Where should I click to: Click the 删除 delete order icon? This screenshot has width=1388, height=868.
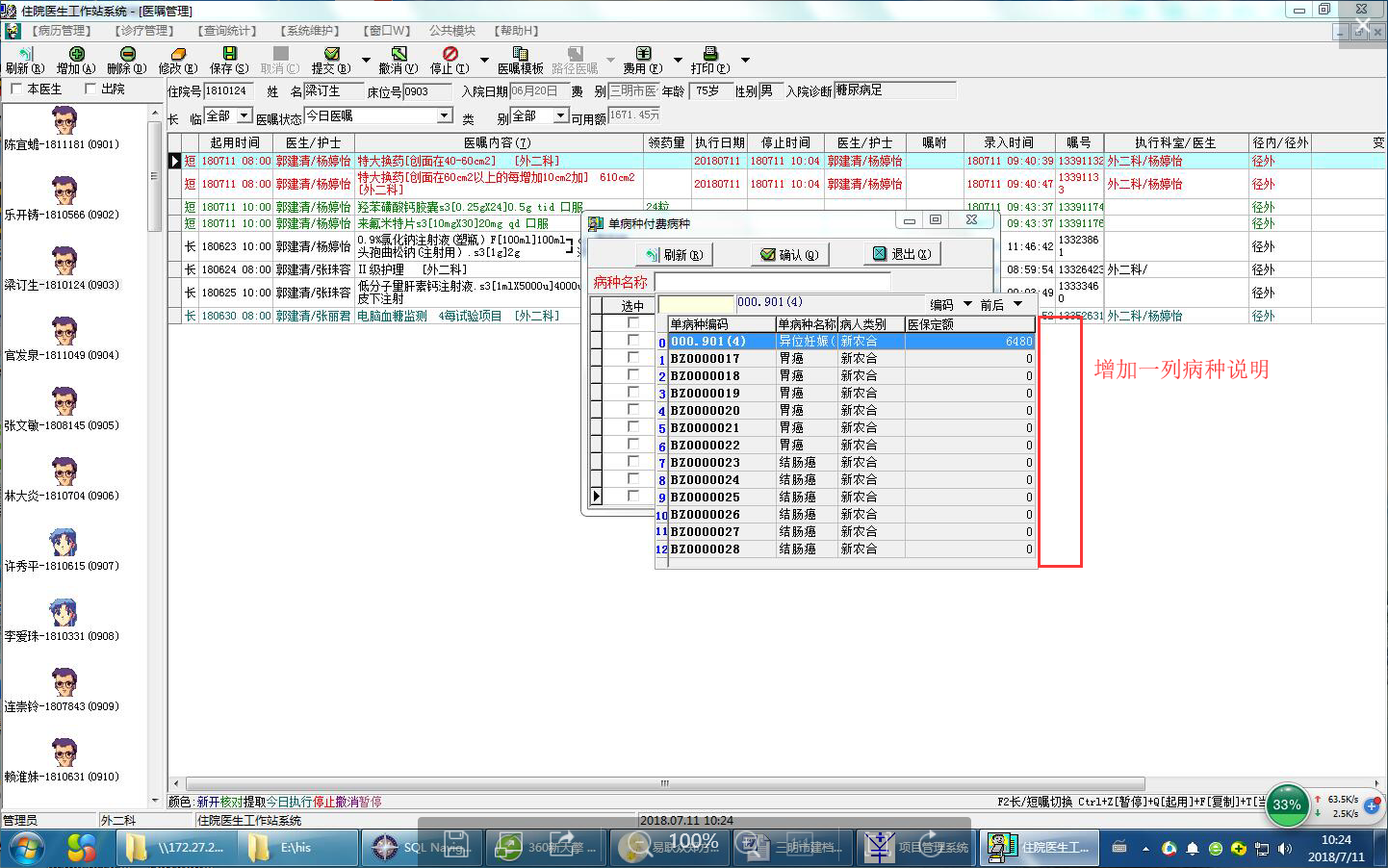tap(127, 54)
